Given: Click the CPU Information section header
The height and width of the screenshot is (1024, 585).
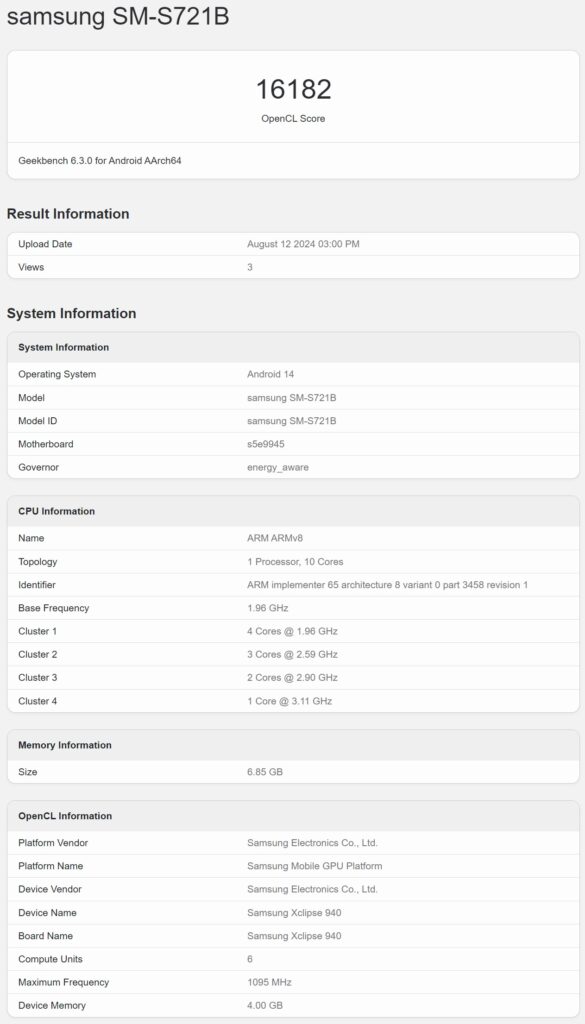Looking at the screenshot, I should [x=56, y=511].
